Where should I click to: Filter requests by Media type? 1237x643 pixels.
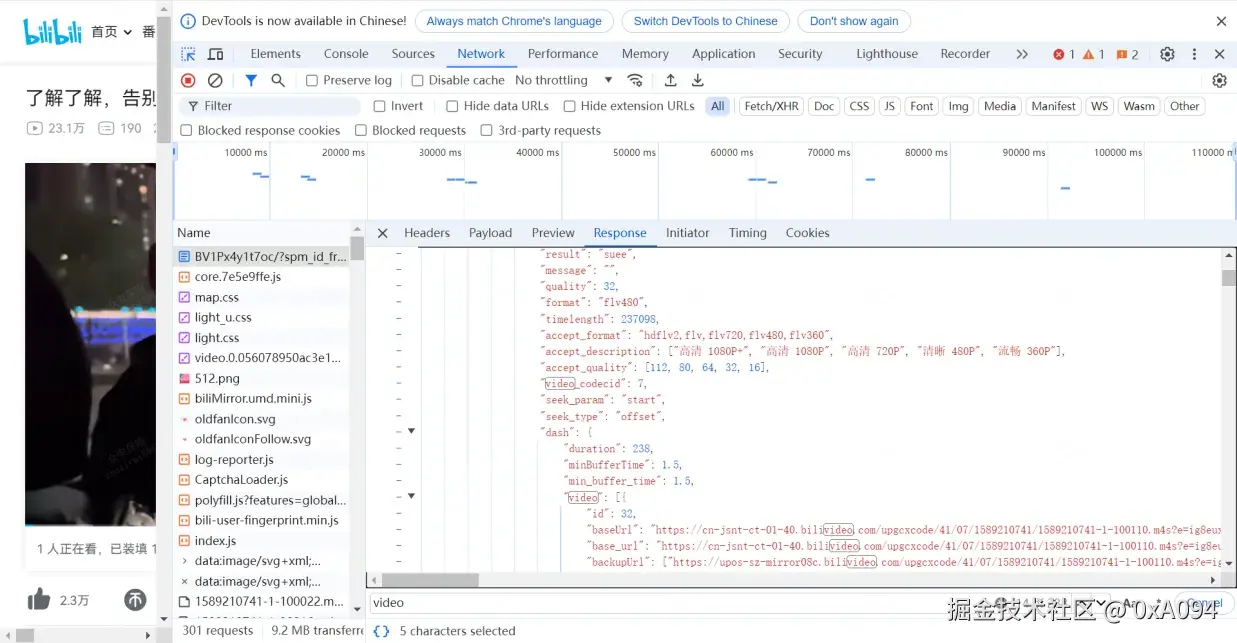999,106
